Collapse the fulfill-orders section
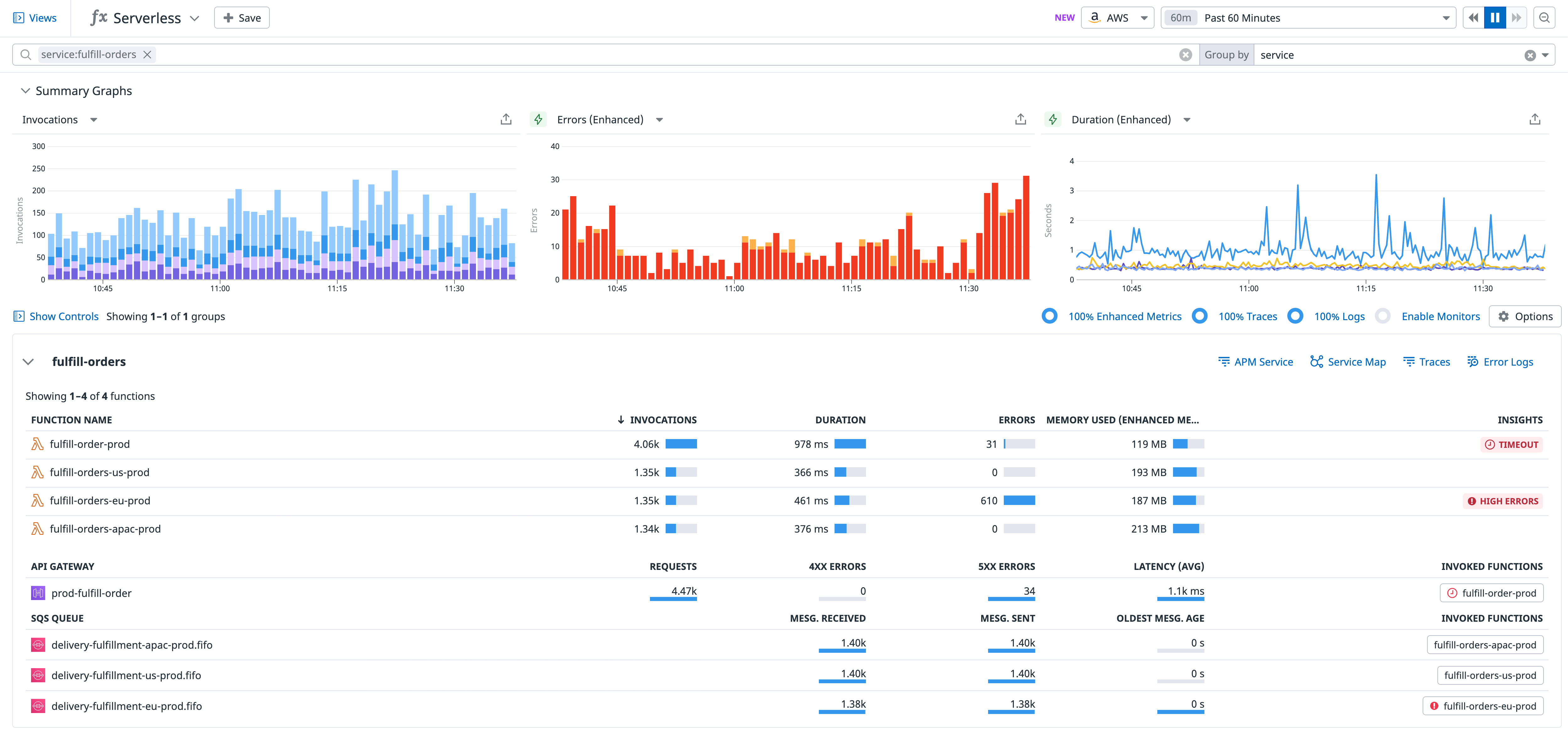Screen dimensions: 1568x735 tap(28, 362)
